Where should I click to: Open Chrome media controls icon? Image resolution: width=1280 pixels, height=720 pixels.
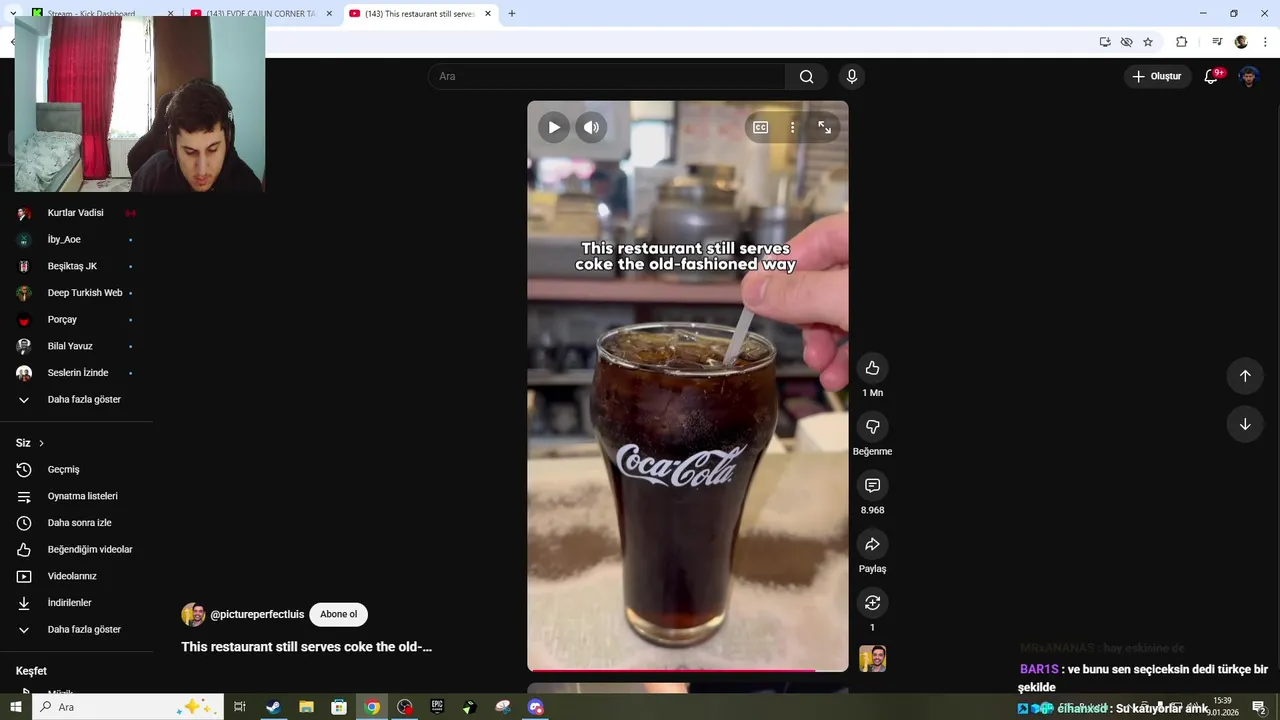pyautogui.click(x=1217, y=42)
